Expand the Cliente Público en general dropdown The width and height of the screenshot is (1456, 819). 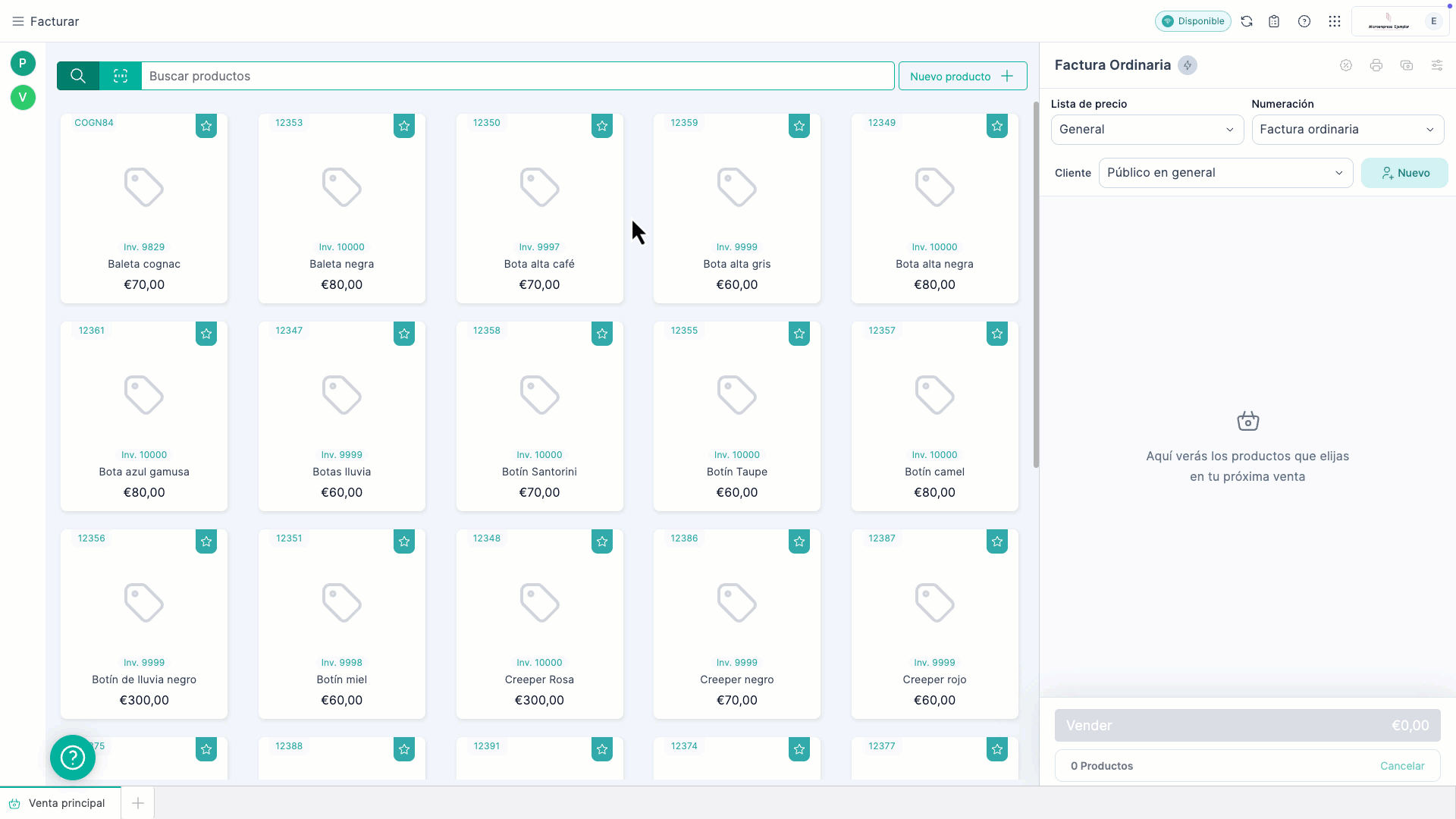click(1225, 173)
